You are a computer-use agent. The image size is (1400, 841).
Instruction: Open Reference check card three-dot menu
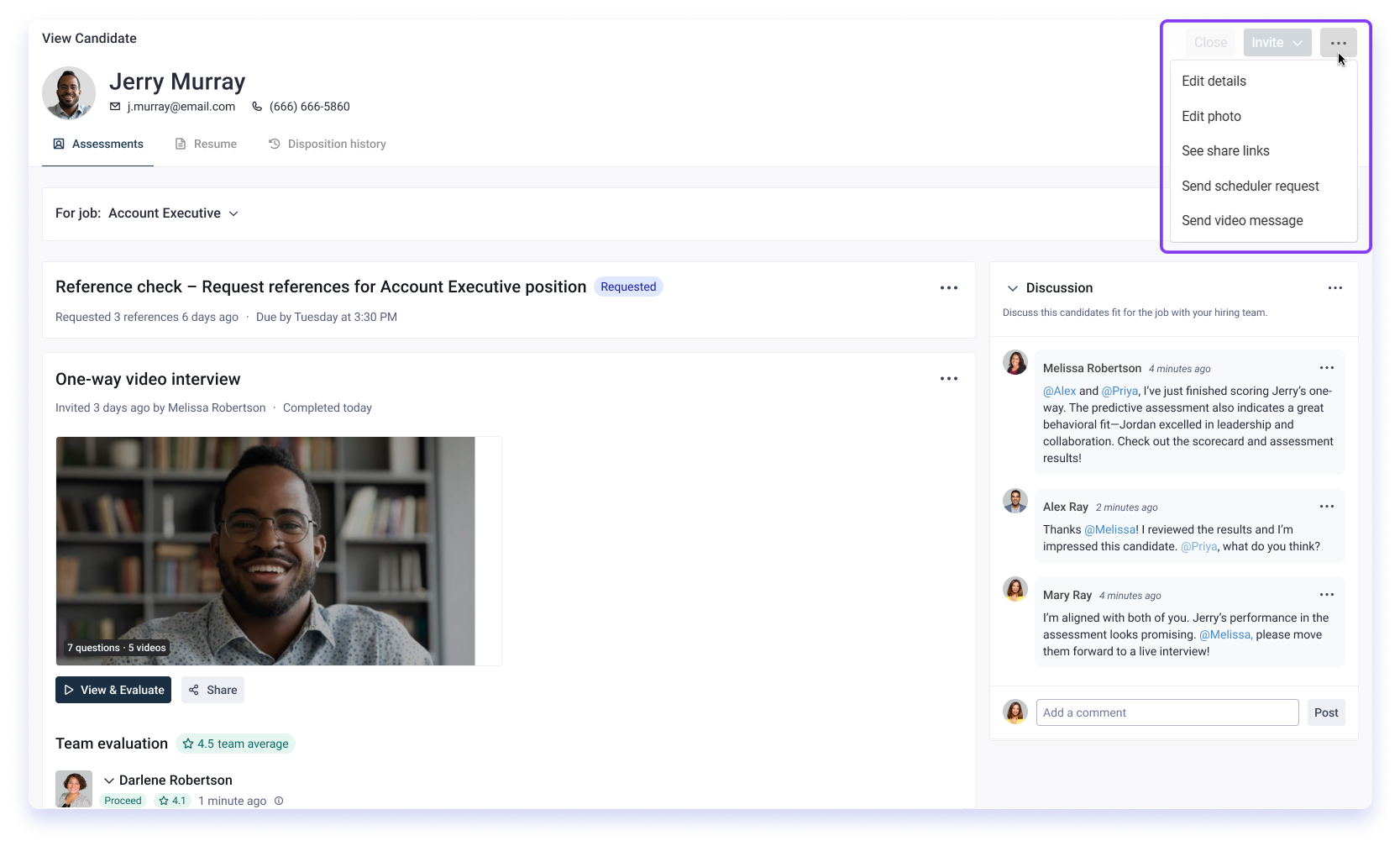[949, 287]
